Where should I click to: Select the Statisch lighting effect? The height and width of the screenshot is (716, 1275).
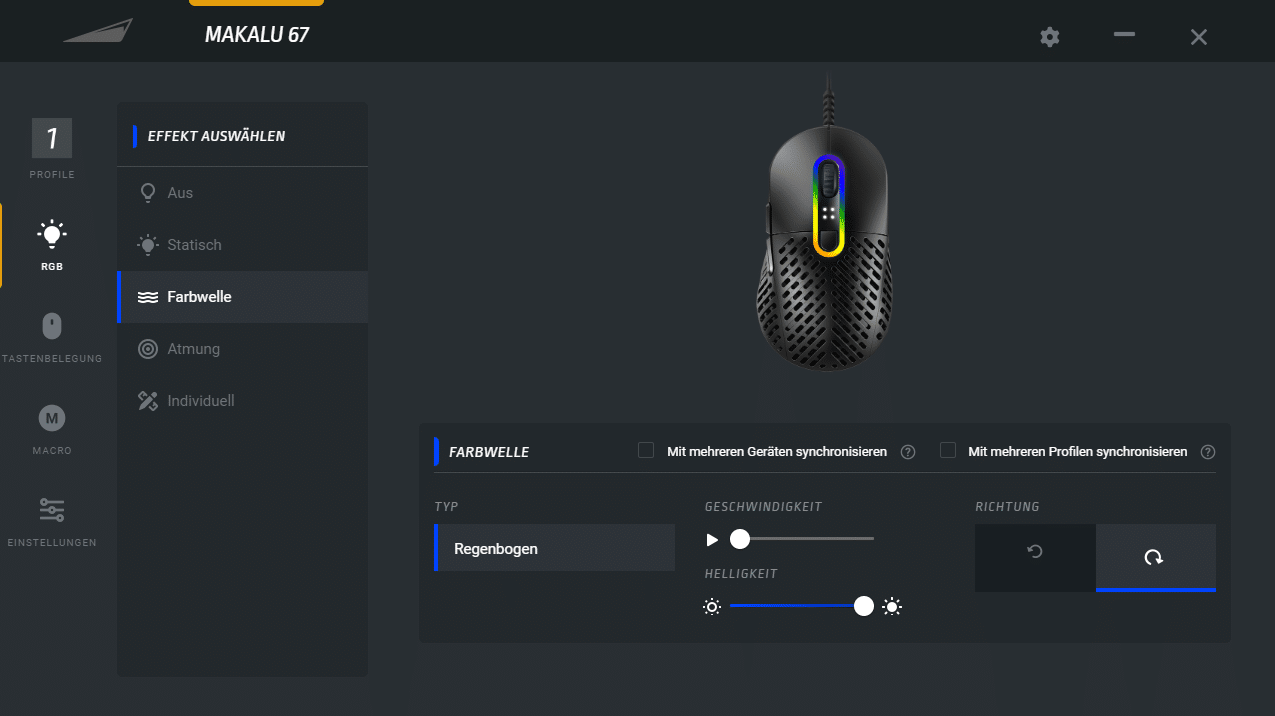[194, 245]
